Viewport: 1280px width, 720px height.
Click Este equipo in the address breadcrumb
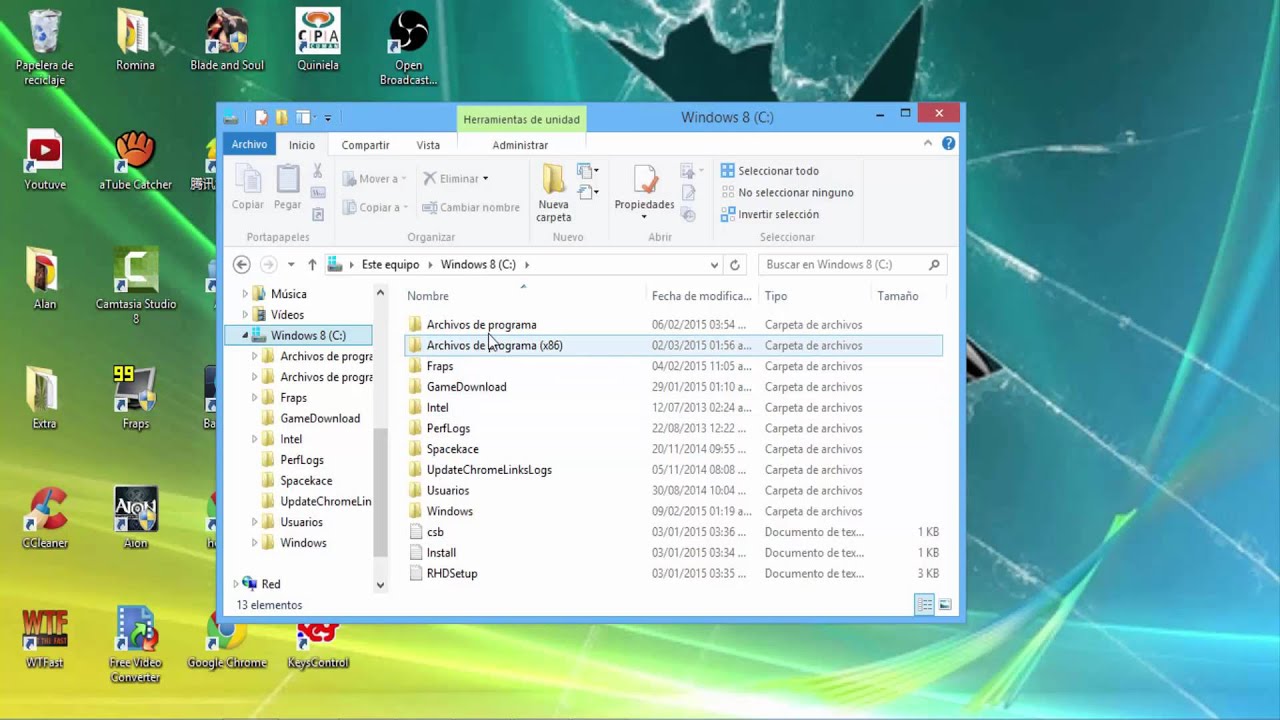pos(390,265)
